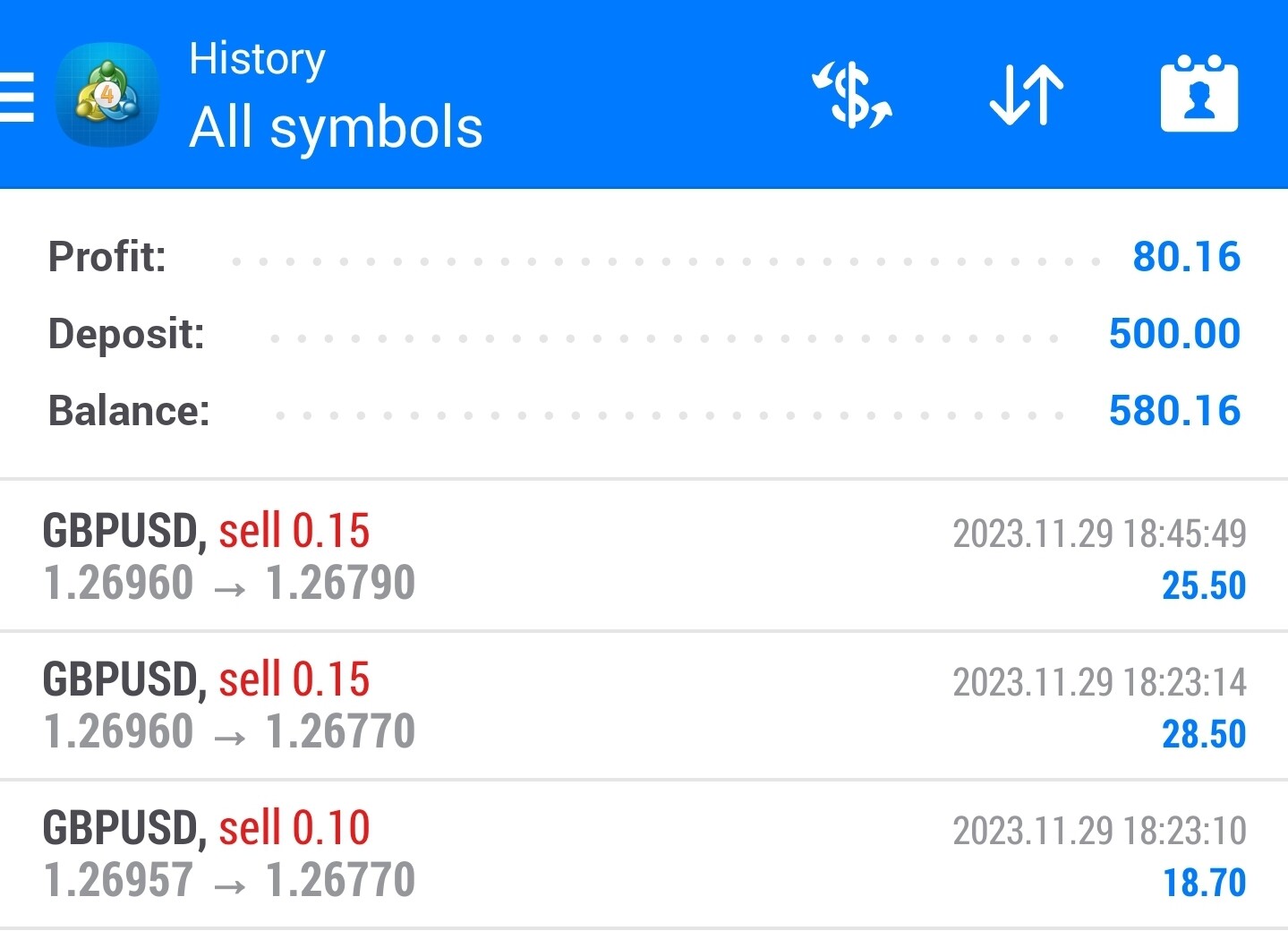Tap the All symbols subtitle

click(x=336, y=126)
